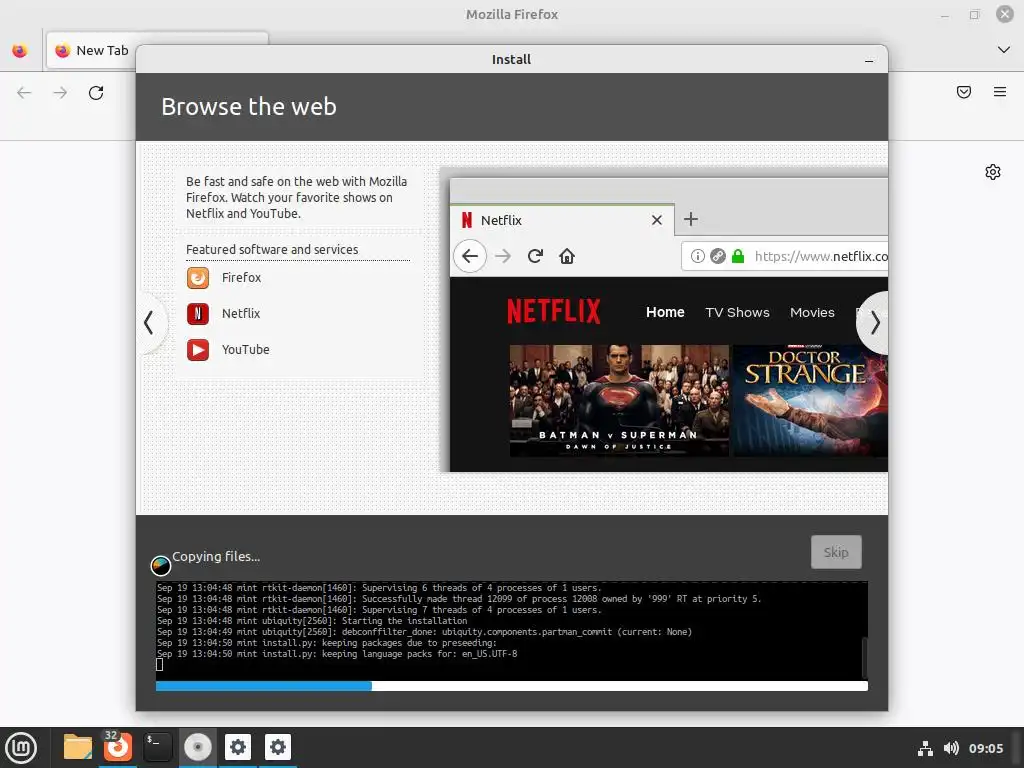This screenshot has width=1024, height=768.
Task: Click the installer log terminal scrollbar
Action: [864, 658]
